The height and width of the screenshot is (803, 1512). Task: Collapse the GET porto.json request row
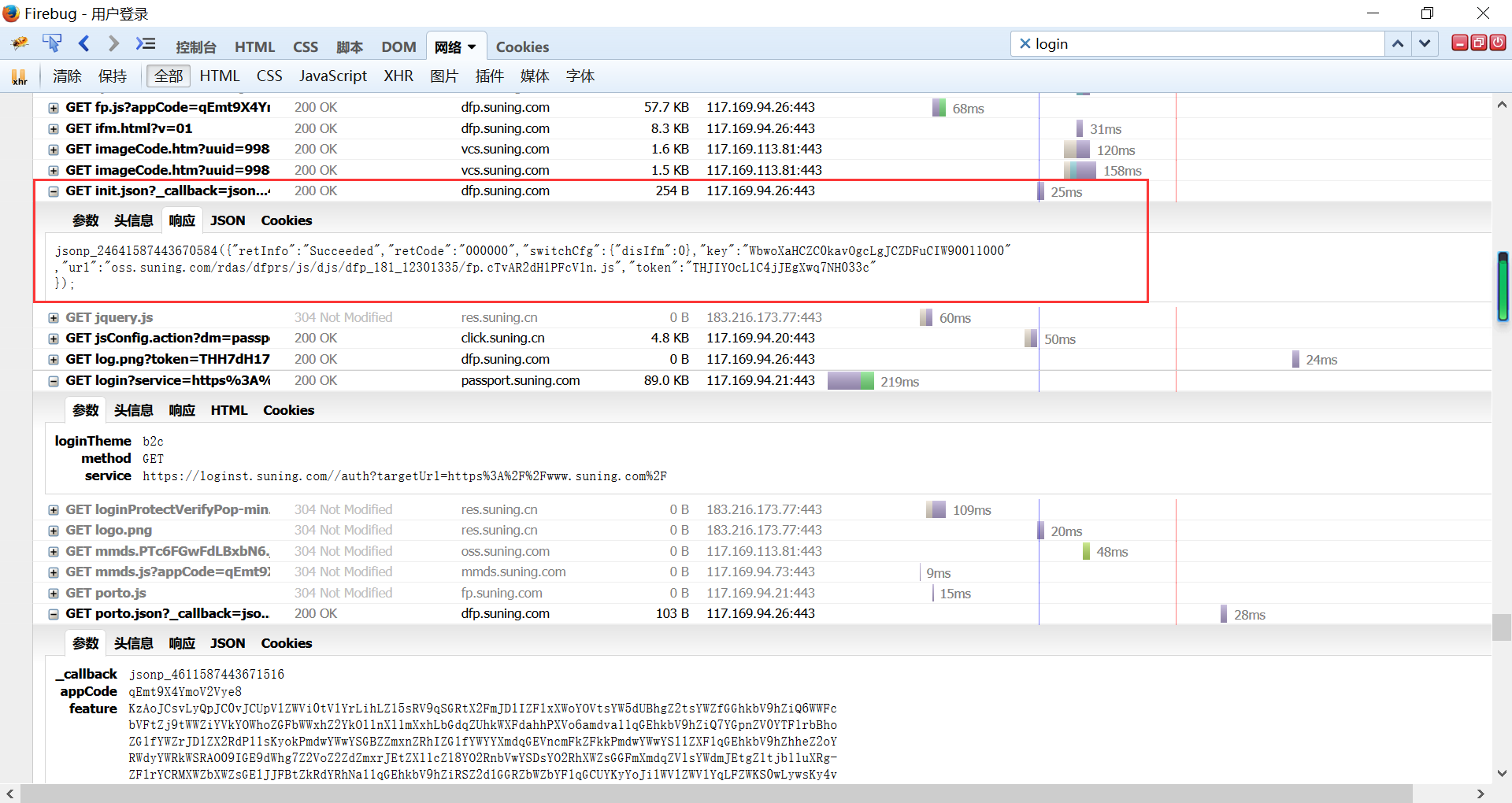(x=54, y=614)
